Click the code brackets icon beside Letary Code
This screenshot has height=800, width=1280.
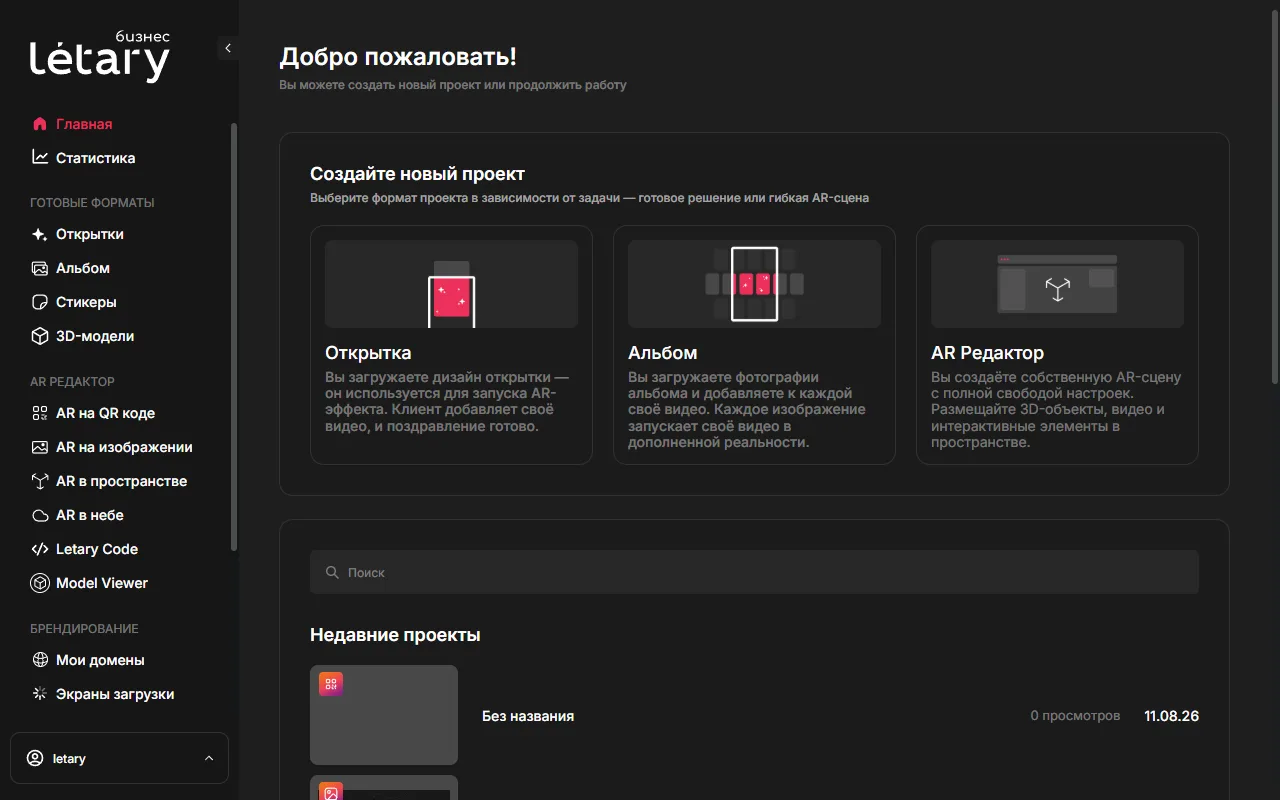[x=40, y=549]
